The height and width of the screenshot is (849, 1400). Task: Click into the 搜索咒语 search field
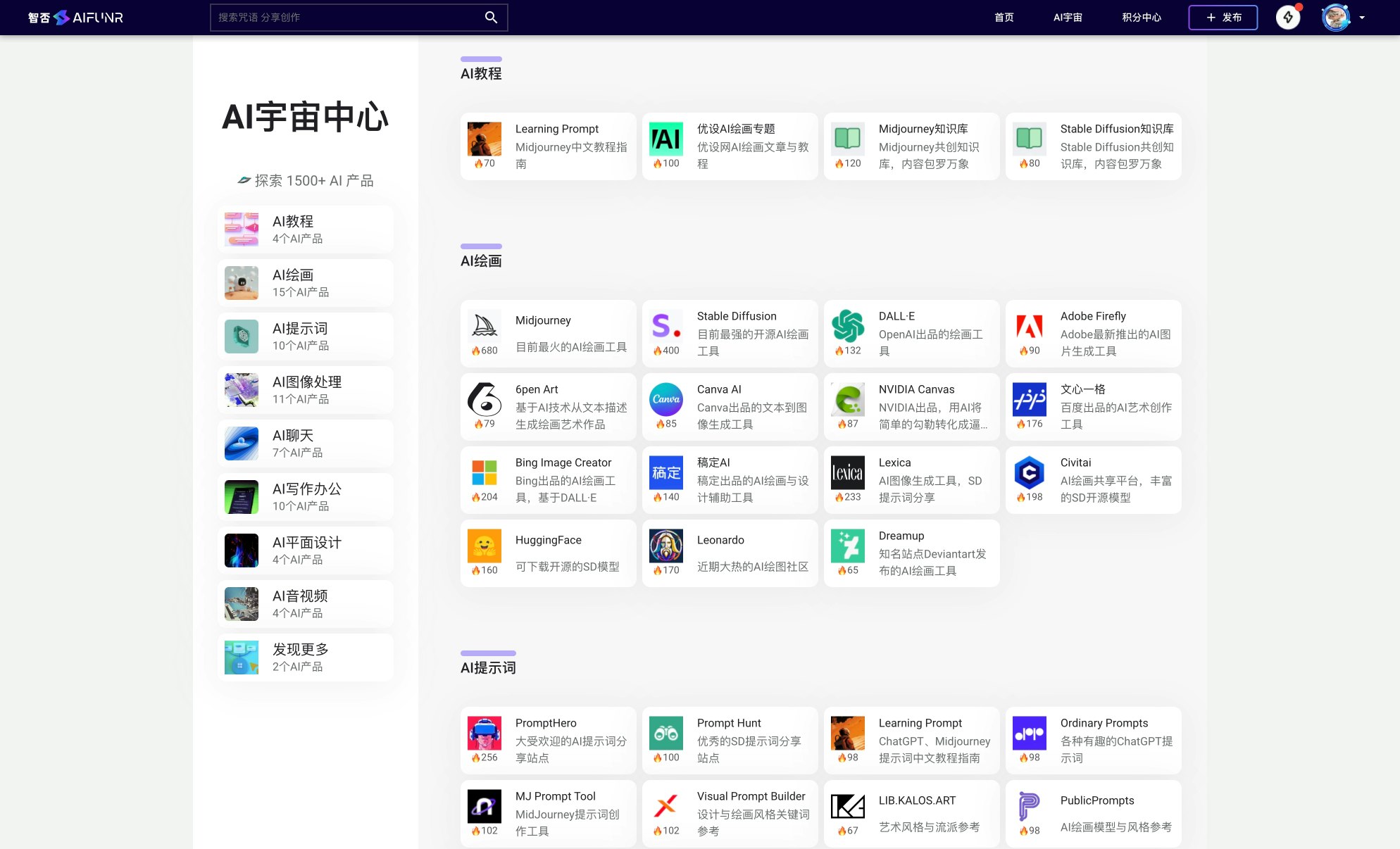[345, 18]
